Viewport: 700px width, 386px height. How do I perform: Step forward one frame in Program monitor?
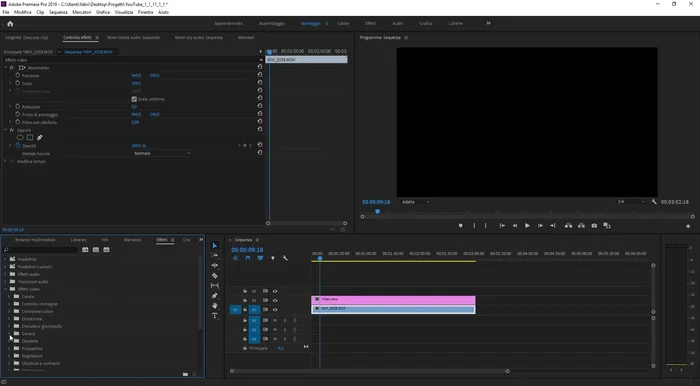540,226
